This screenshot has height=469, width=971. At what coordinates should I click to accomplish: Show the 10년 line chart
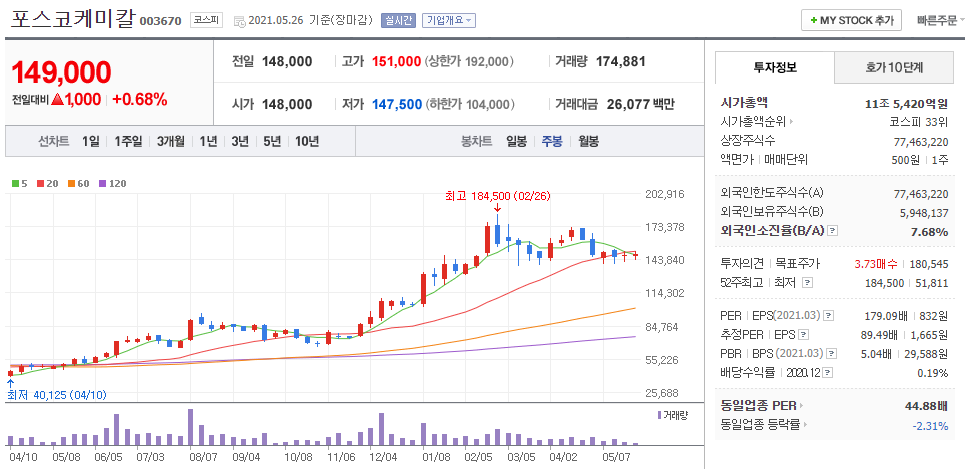coord(307,141)
